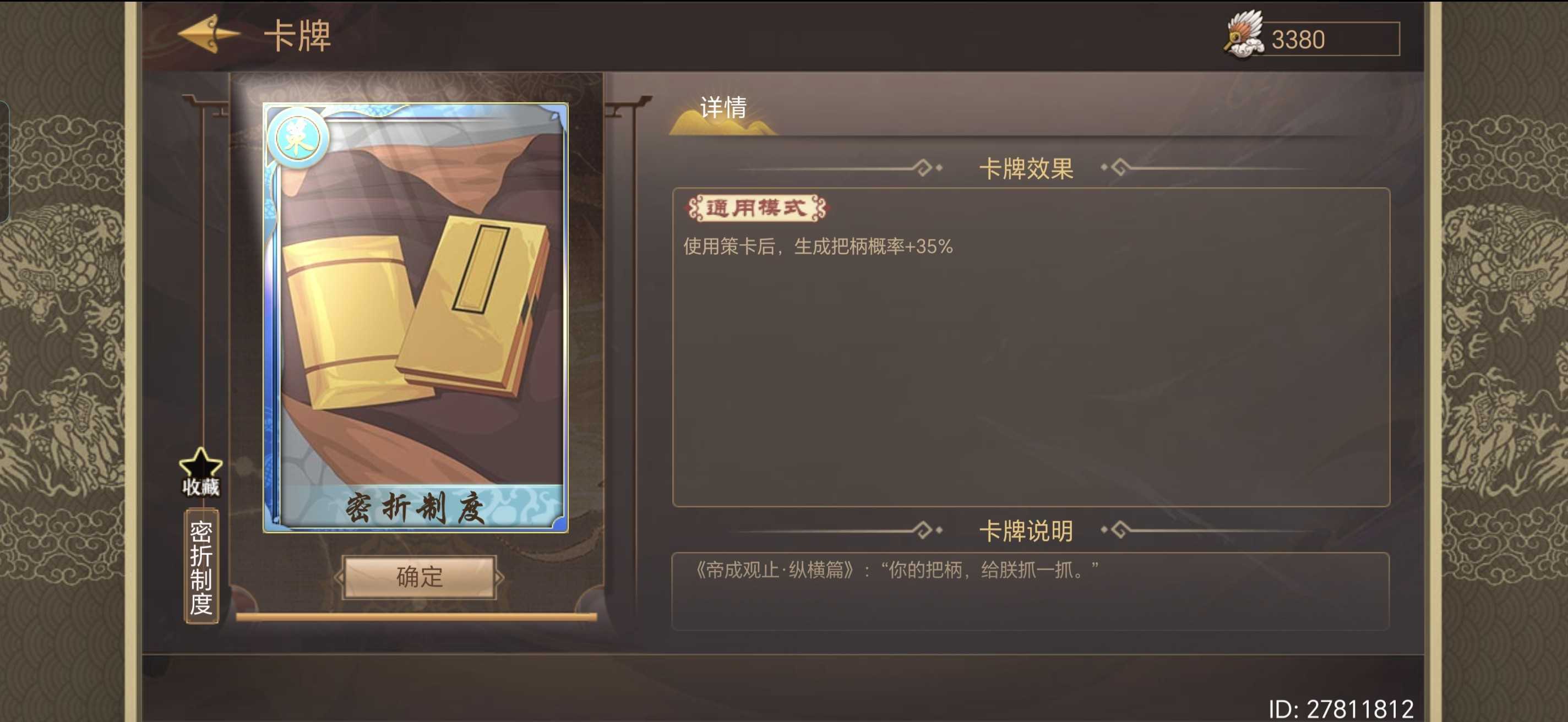Click the 确定 confirm button

(419, 577)
